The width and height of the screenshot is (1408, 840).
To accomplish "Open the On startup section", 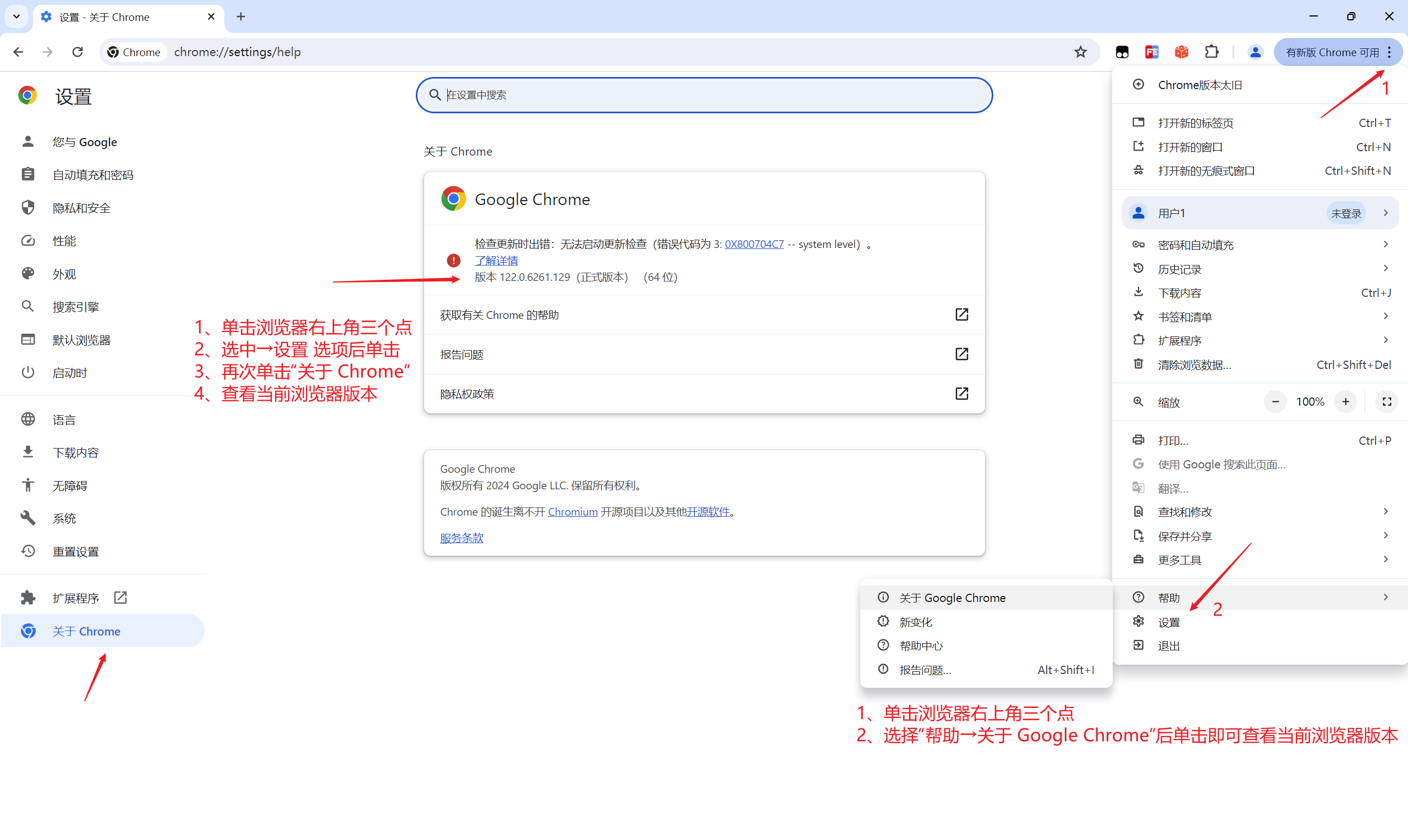I will pos(102,373).
